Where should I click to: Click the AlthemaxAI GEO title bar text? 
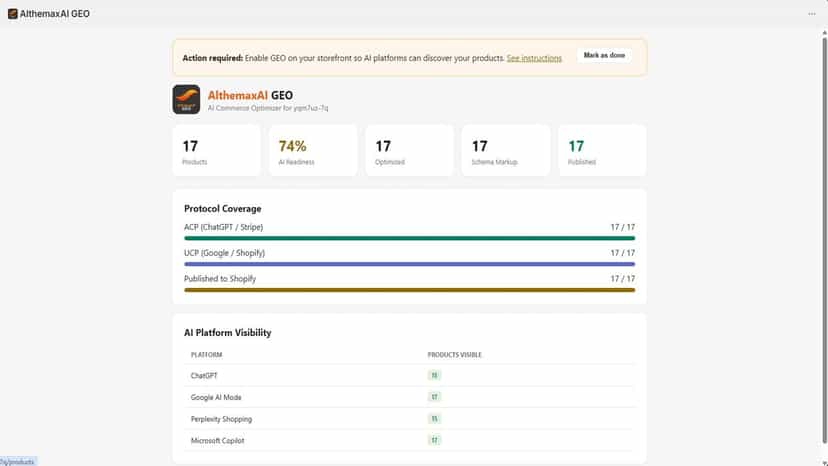[55, 14]
